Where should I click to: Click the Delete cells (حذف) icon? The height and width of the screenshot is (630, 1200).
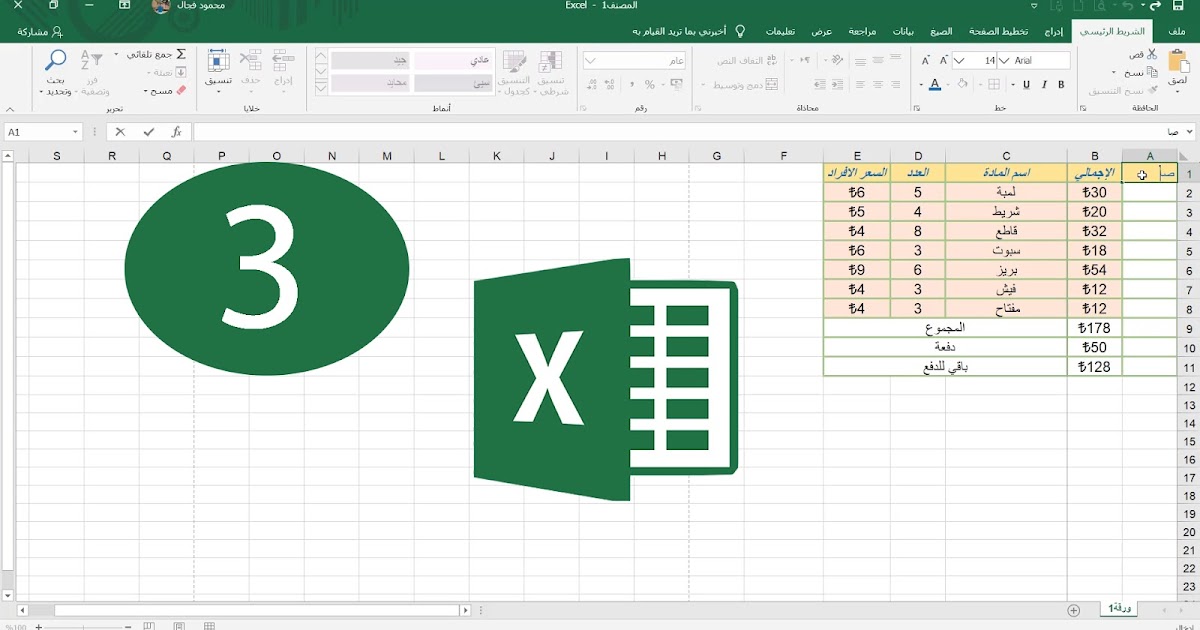250,60
